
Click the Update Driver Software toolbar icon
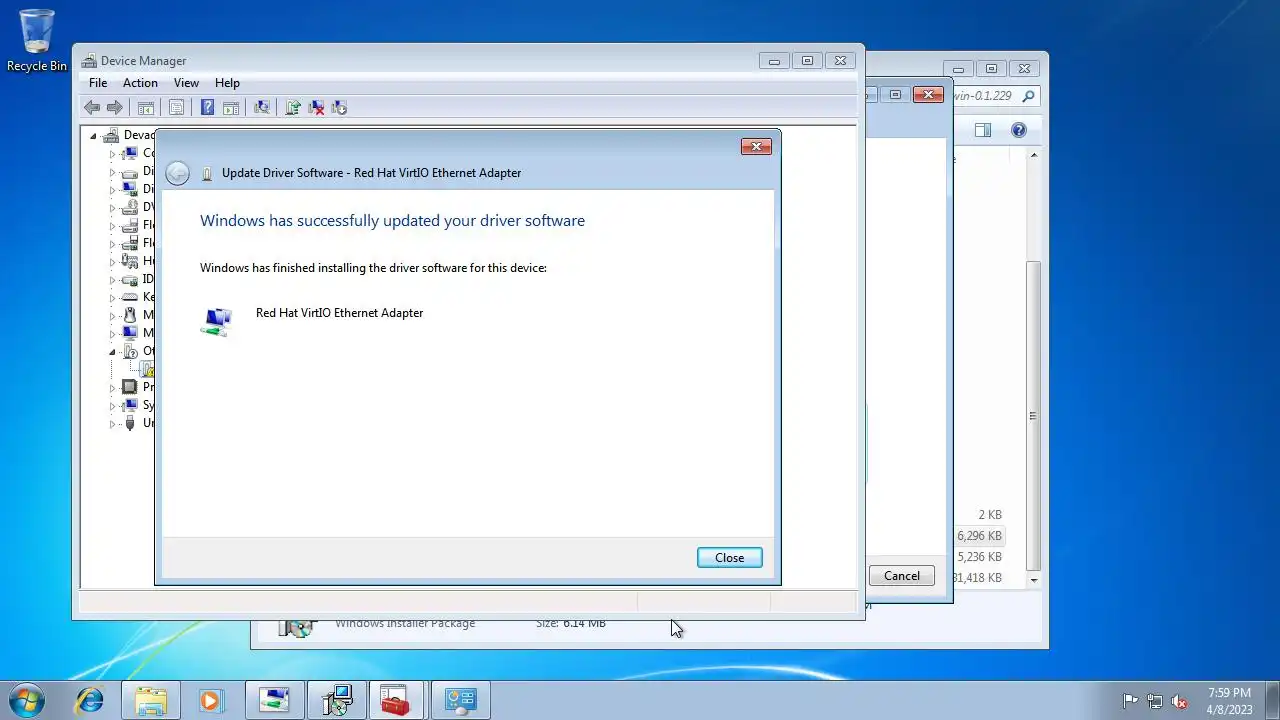click(293, 108)
